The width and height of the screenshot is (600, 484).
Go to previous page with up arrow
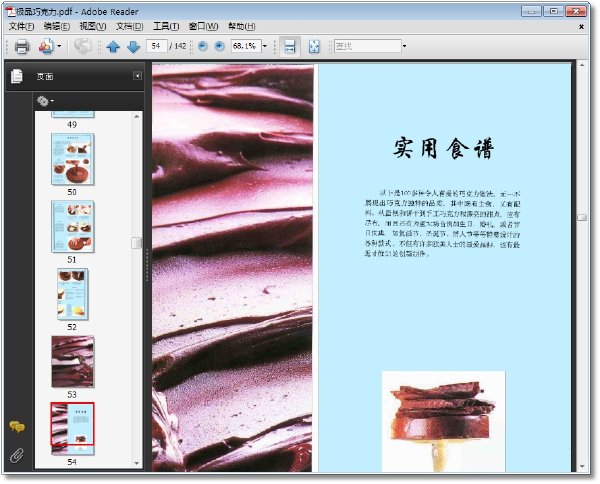pos(113,47)
